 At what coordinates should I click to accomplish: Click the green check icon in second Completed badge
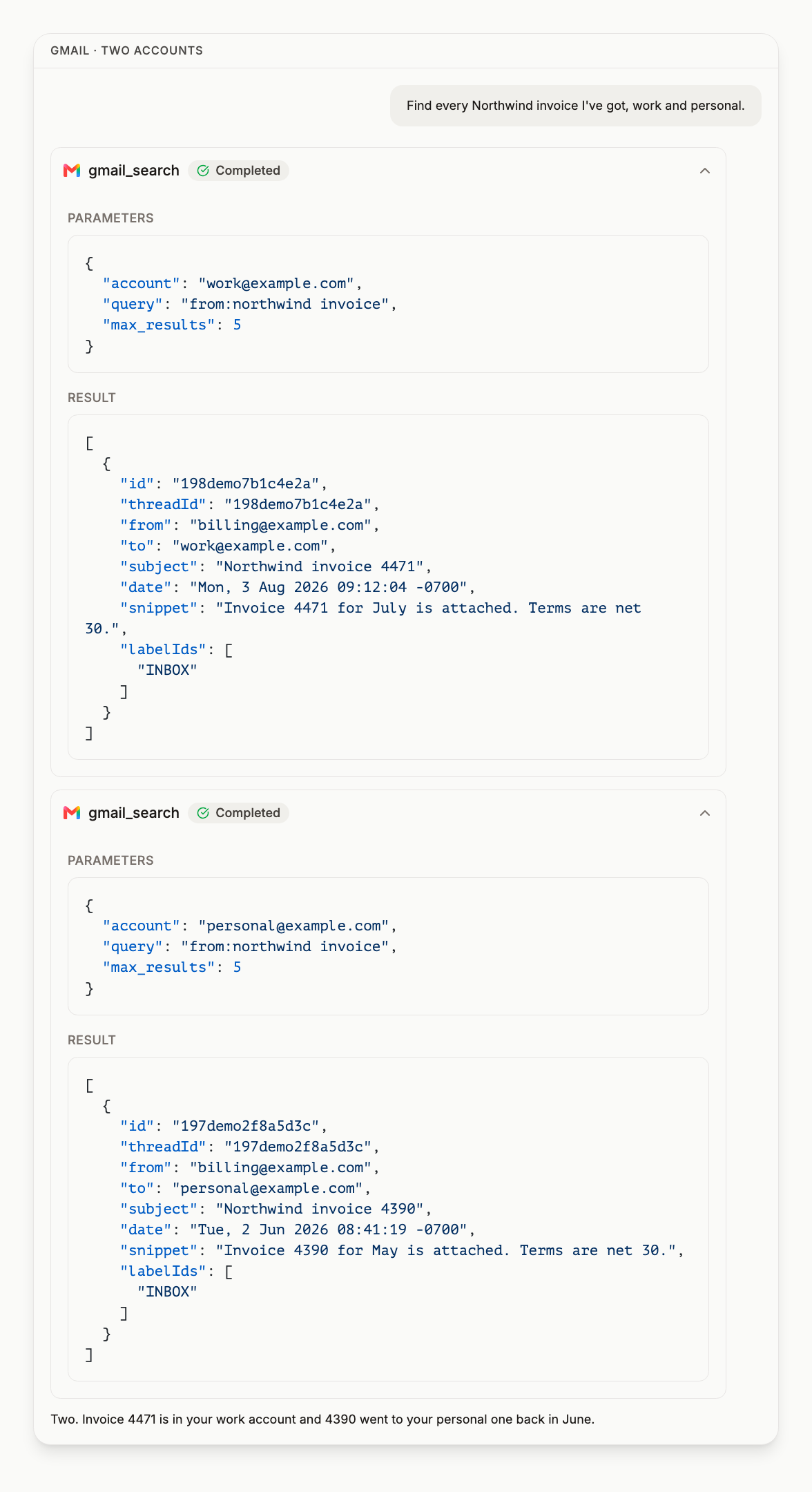click(203, 813)
